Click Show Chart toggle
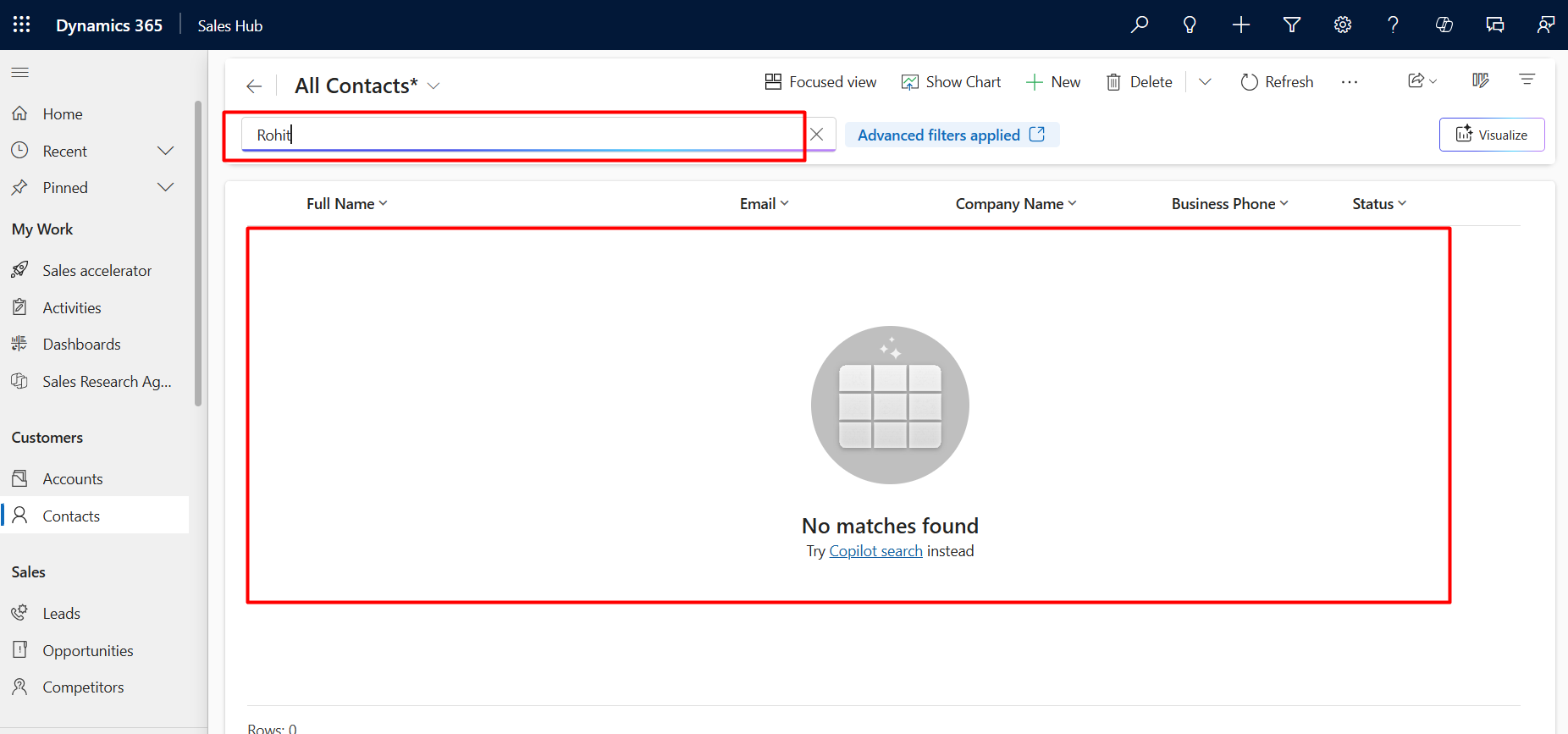Screen dimensions: 1568x734 (951, 82)
